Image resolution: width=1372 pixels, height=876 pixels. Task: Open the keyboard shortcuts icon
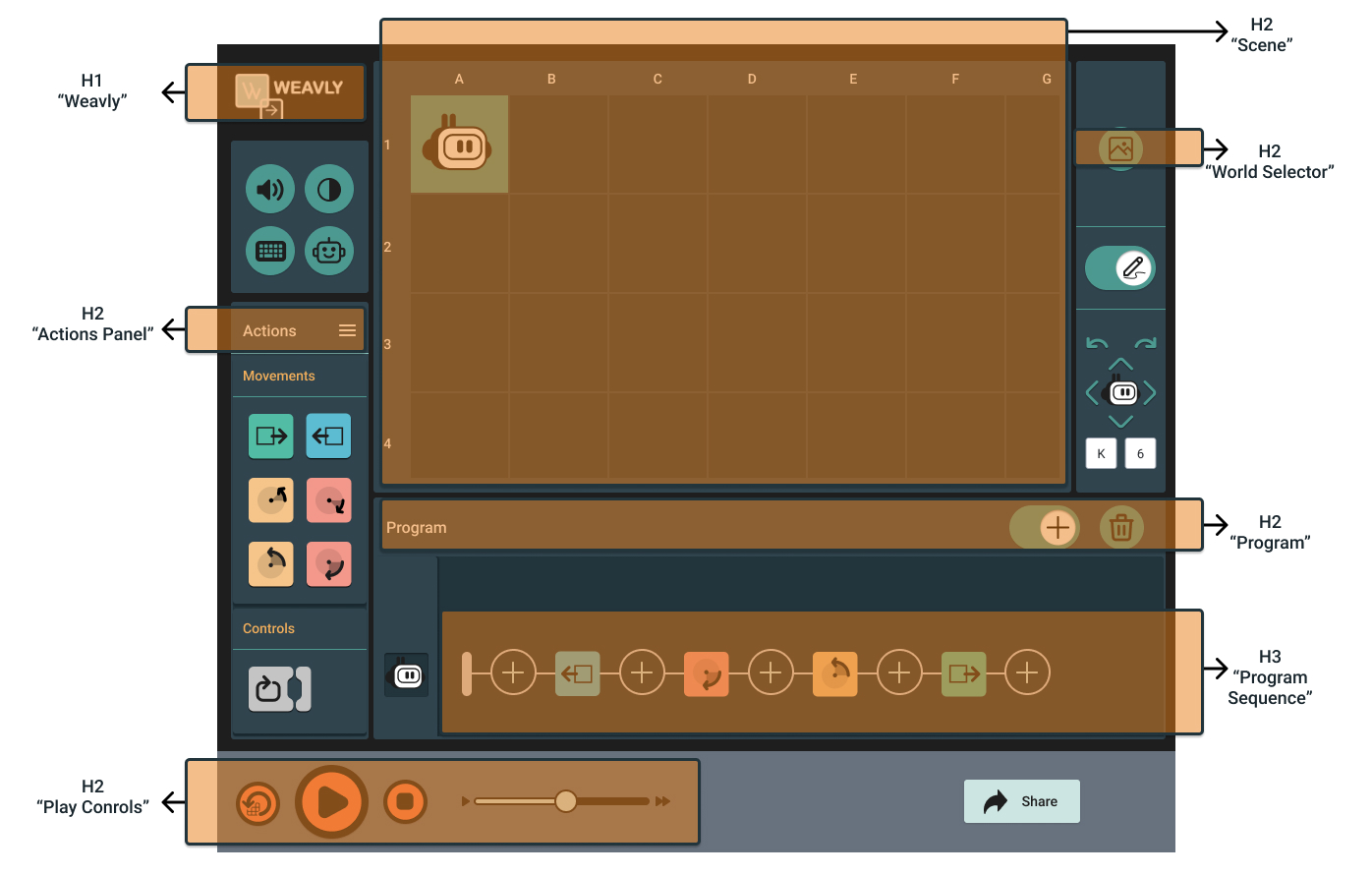[270, 251]
